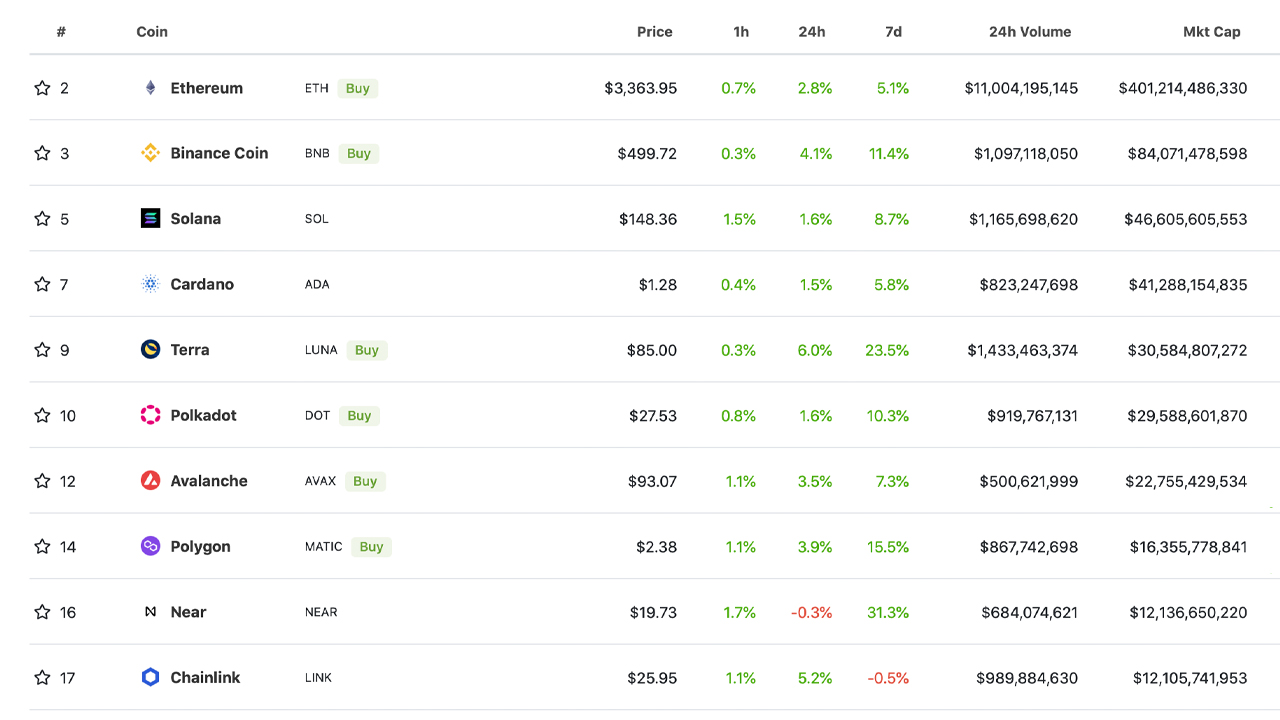
Task: Star the Terra row as favorite
Action: pos(42,350)
